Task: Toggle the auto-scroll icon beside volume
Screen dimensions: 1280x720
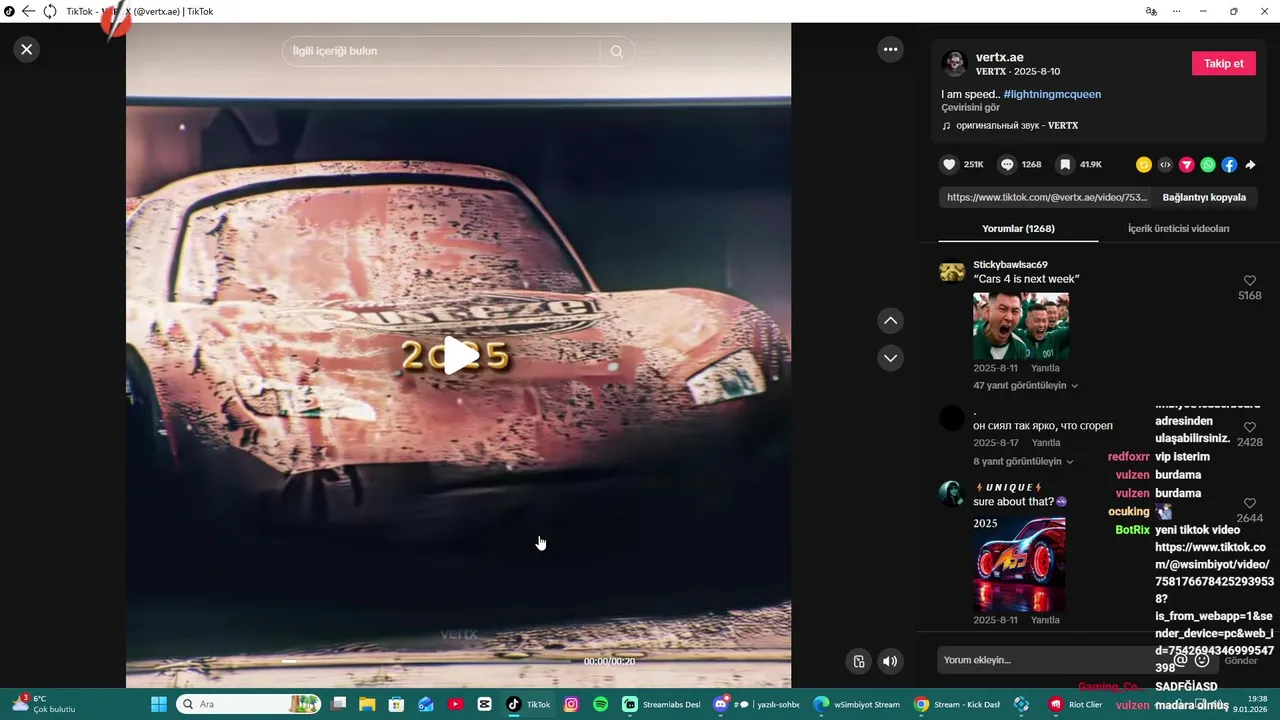Action: [x=858, y=661]
